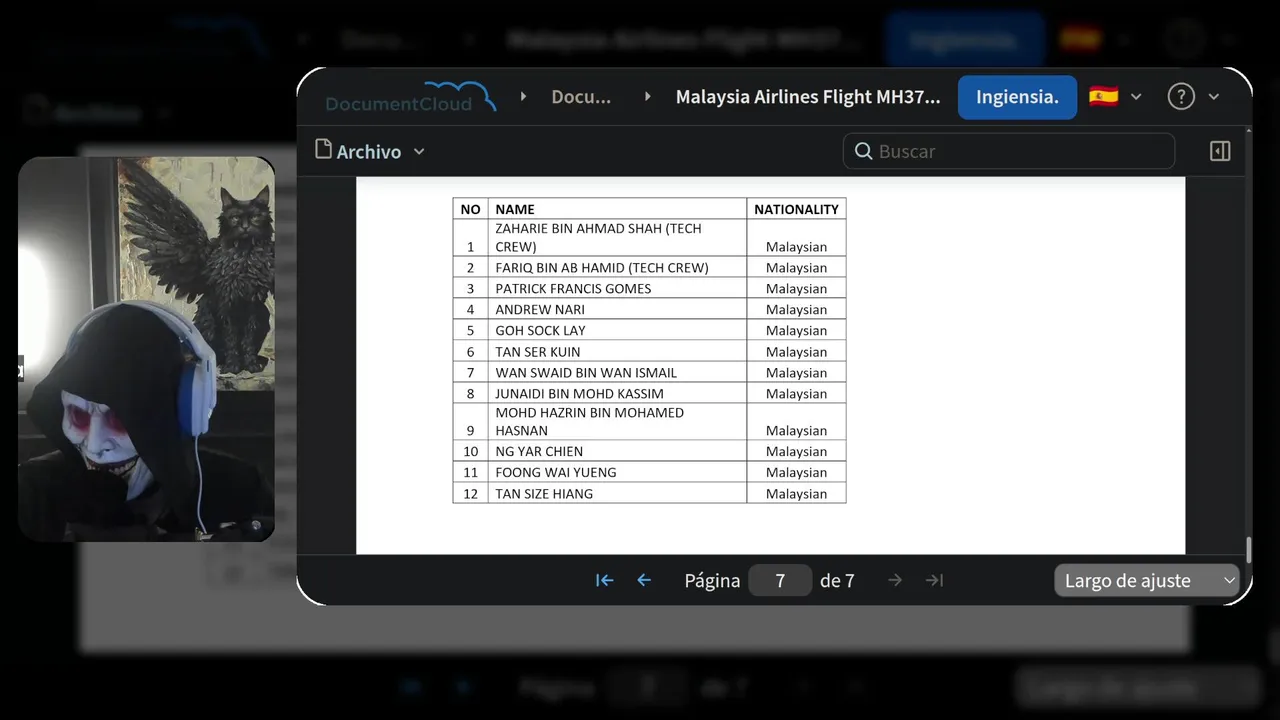
Task: Open the Largo de ajuste zoom dropdown
Action: pyautogui.click(x=1147, y=580)
